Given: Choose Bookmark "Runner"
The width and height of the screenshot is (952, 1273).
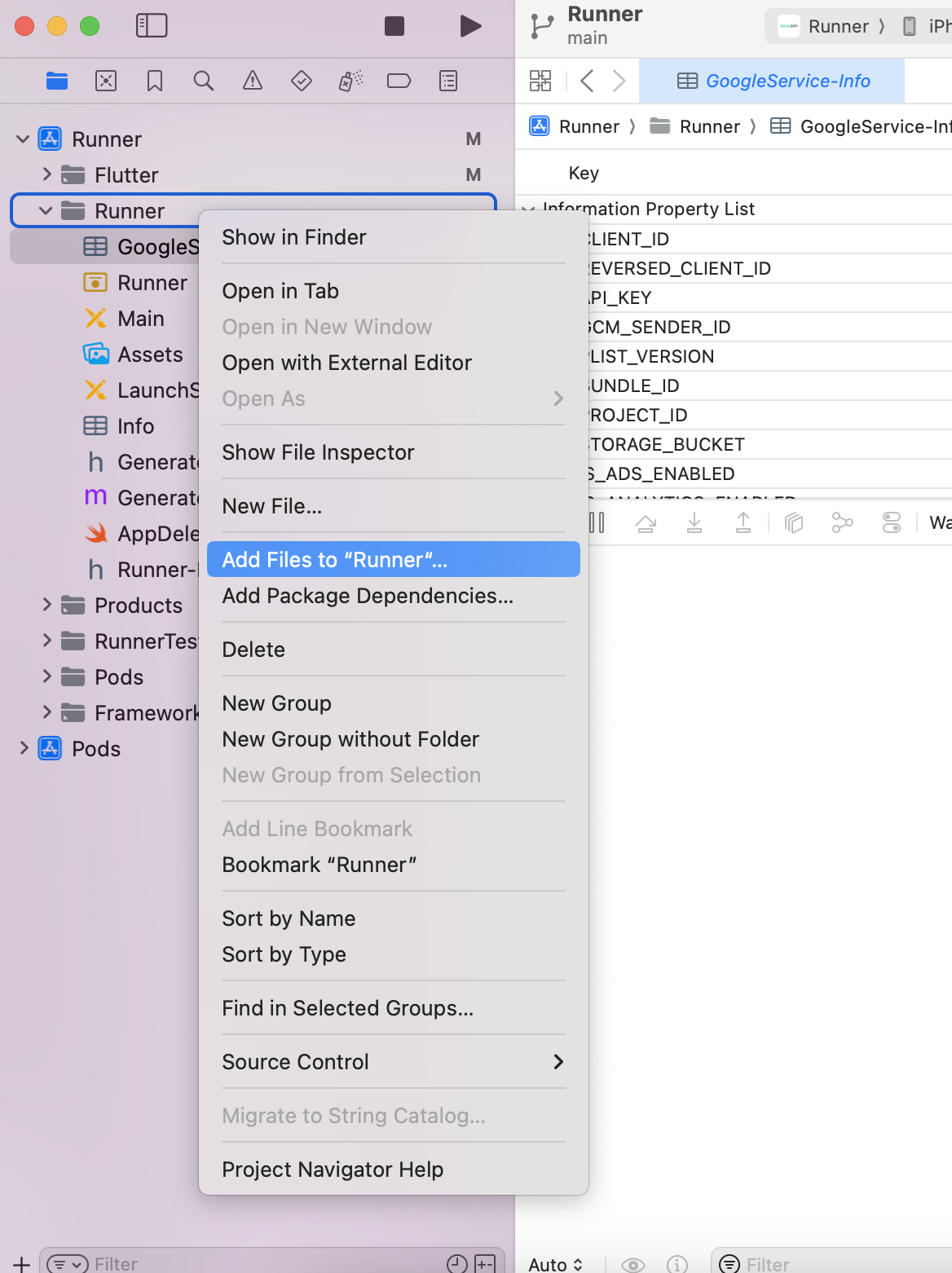Looking at the screenshot, I should (394, 865).
